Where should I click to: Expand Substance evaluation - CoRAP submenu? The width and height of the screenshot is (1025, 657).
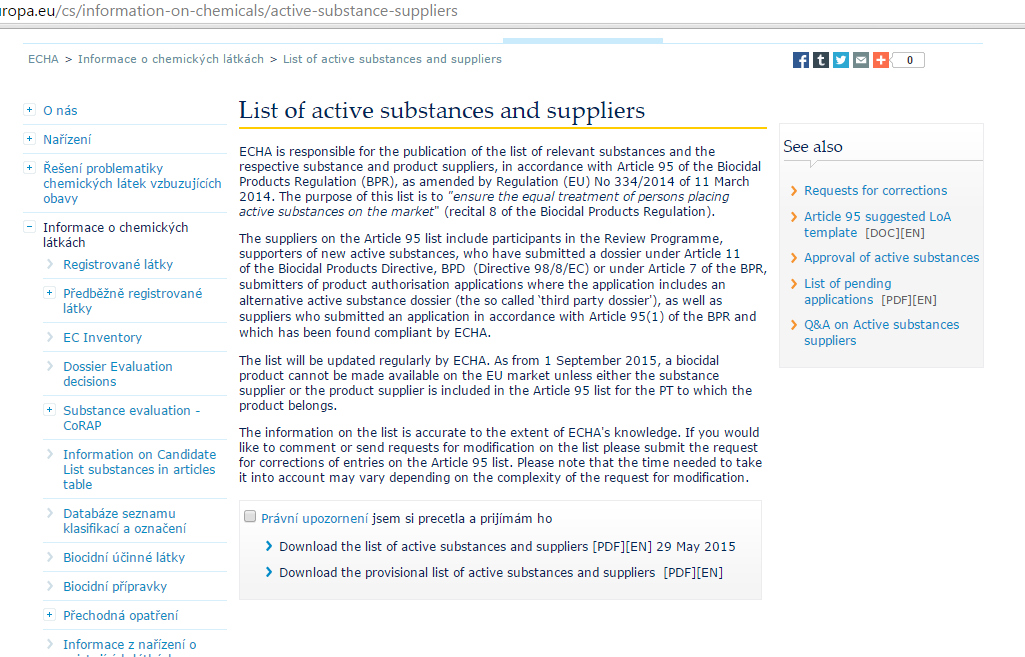[49, 410]
